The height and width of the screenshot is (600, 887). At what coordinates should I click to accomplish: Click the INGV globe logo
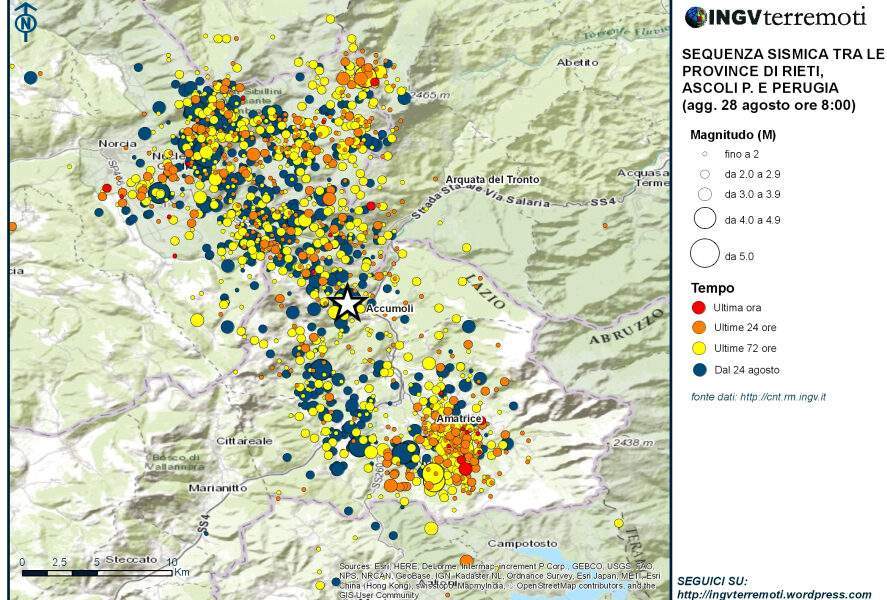click(695, 17)
